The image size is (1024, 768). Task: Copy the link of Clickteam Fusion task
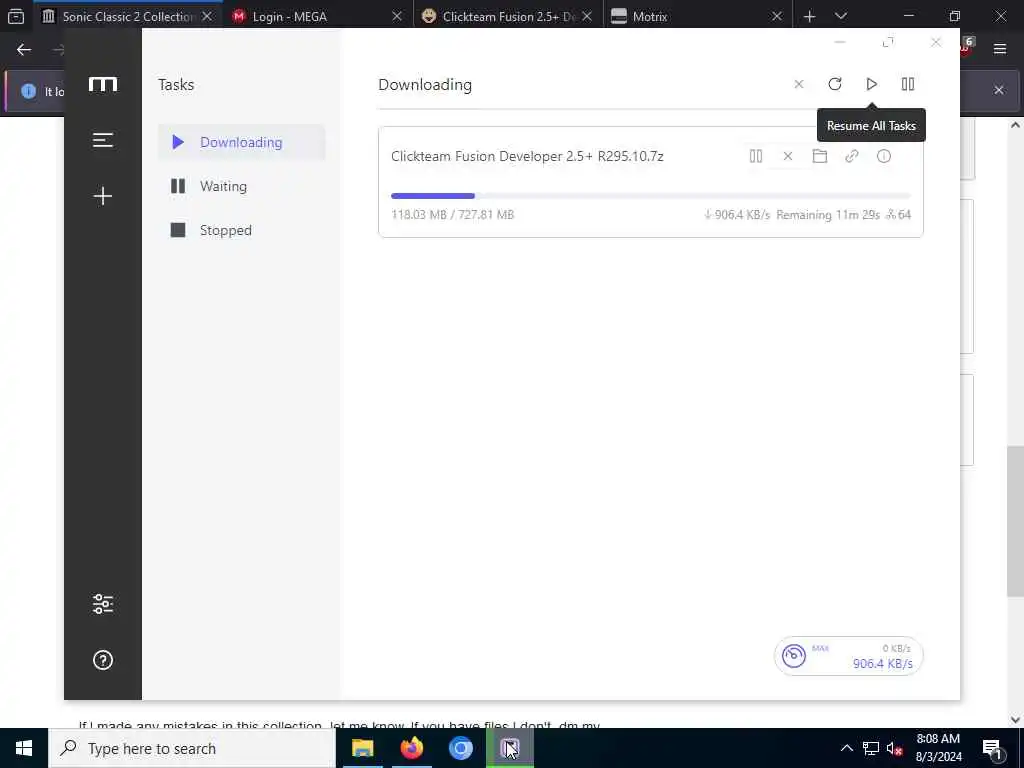(x=852, y=156)
